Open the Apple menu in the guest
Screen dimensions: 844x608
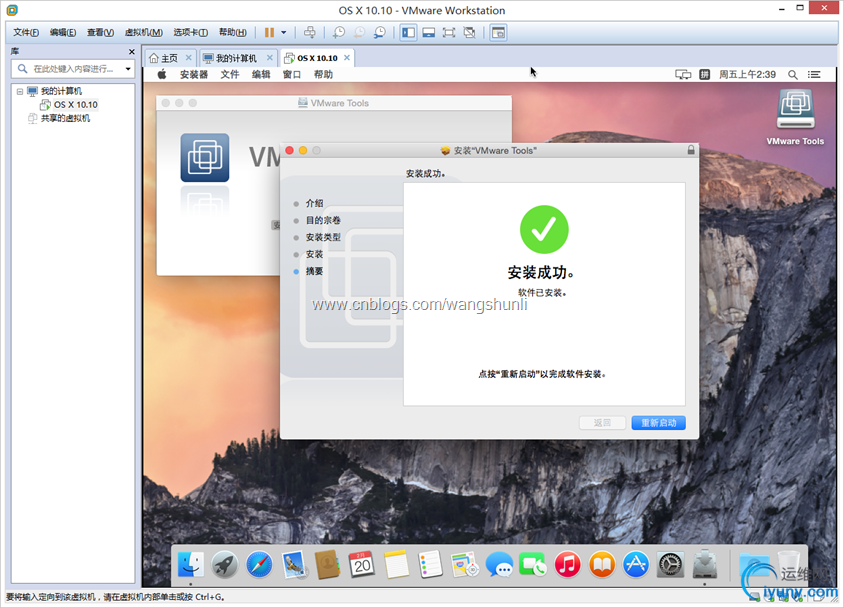[x=162, y=74]
